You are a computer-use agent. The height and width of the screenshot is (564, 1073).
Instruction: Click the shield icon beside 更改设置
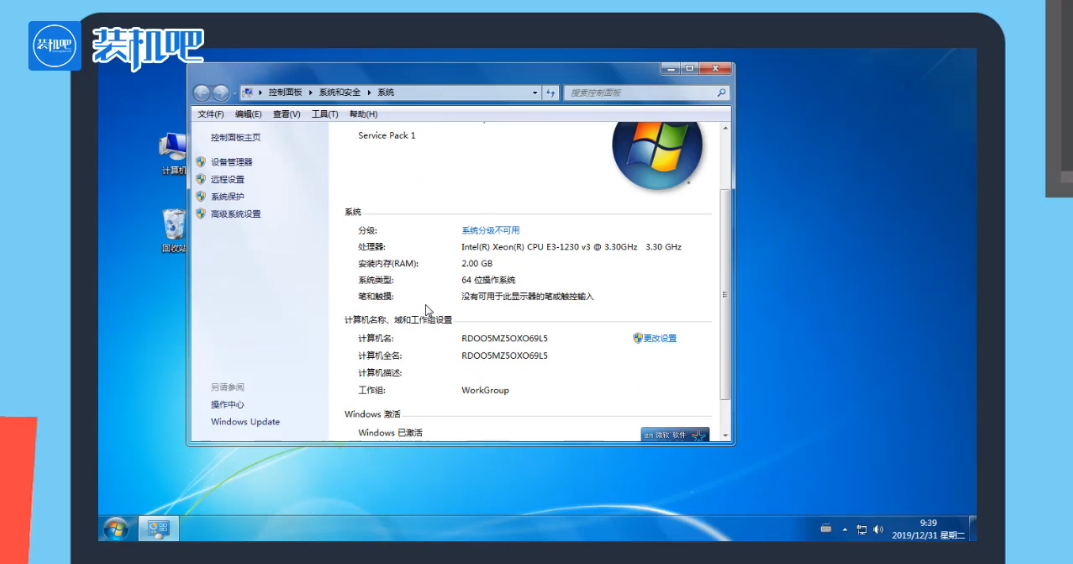638,338
